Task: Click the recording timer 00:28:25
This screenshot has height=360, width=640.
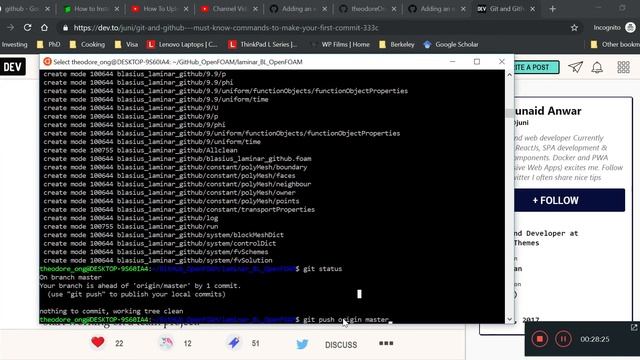Action: pos(595,339)
